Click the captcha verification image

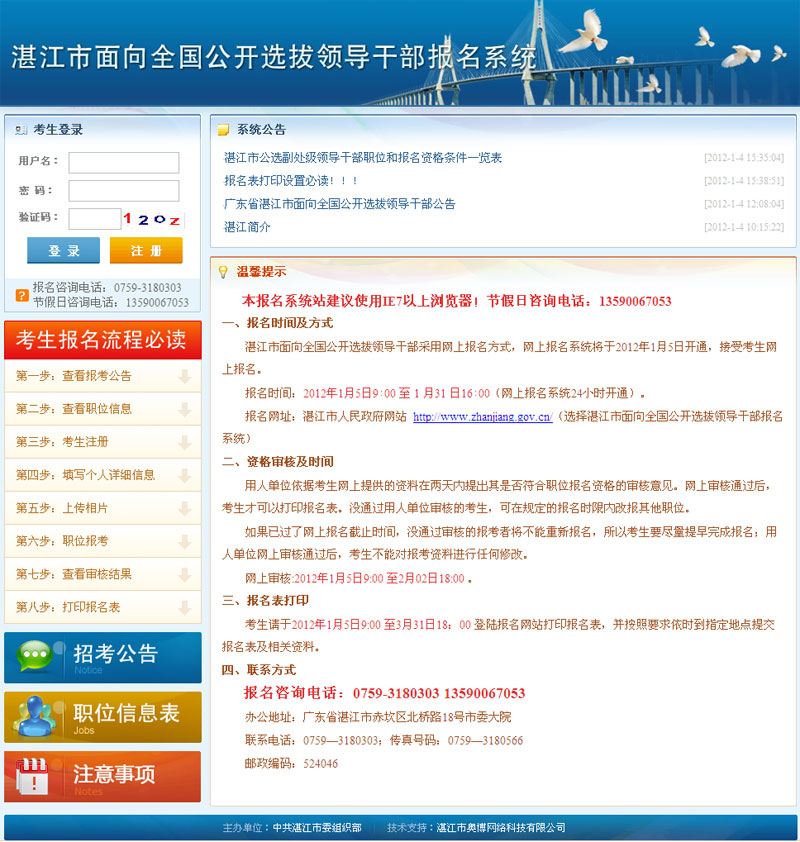[x=152, y=219]
